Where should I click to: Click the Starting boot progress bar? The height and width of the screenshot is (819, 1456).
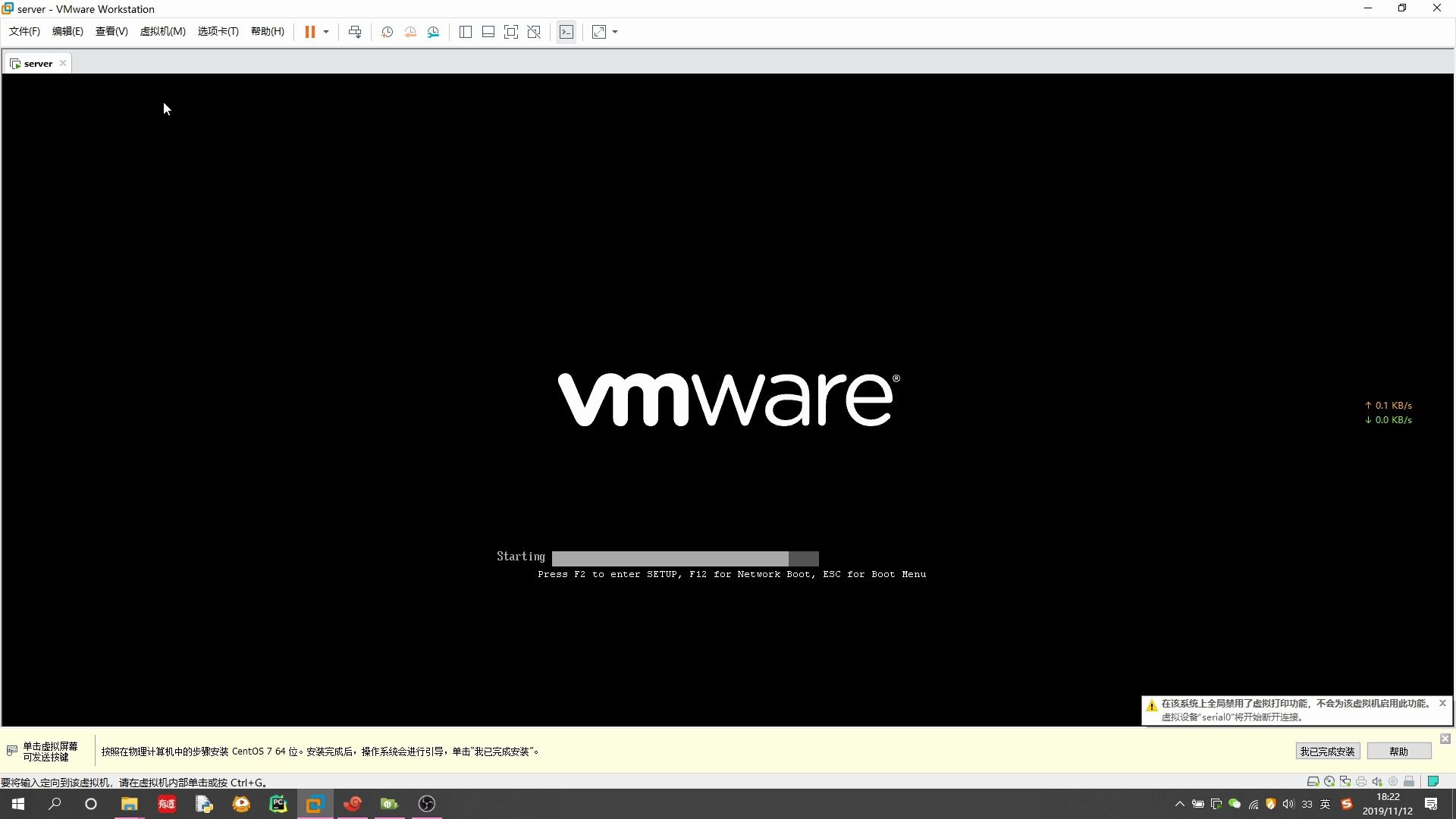[x=685, y=558]
